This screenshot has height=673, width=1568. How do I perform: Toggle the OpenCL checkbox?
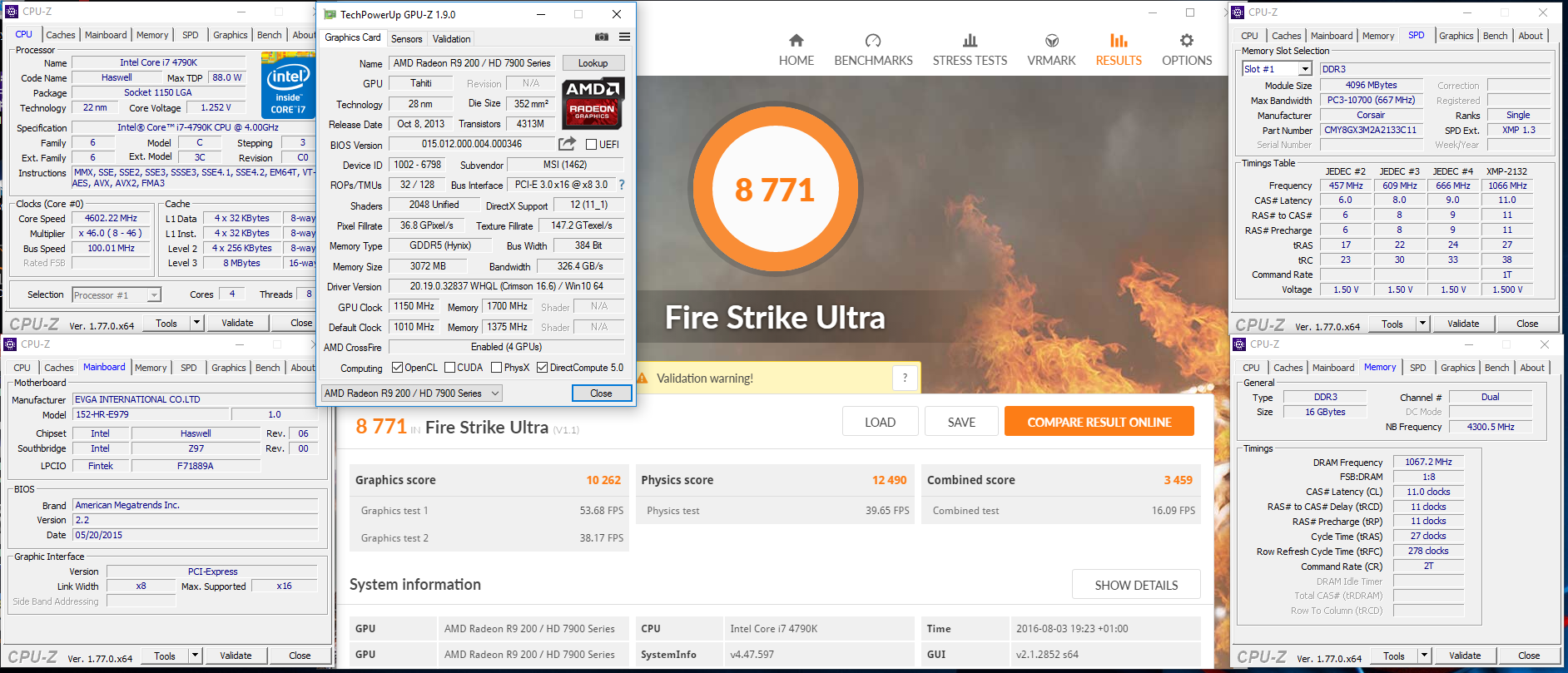pyautogui.click(x=398, y=368)
